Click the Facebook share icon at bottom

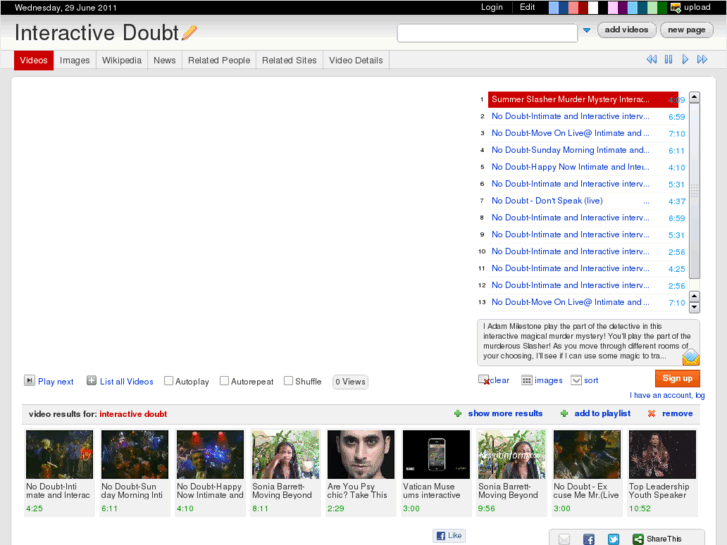pyautogui.click(x=589, y=539)
